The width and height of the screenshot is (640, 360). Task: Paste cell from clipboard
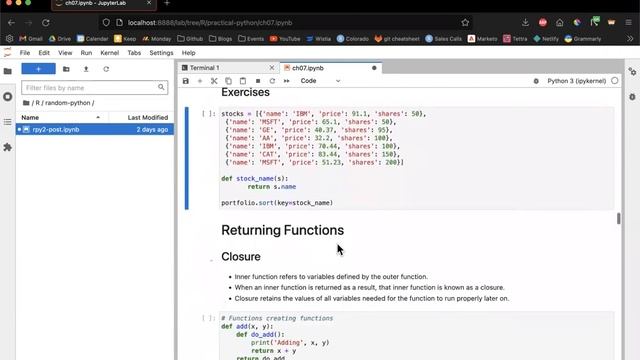(x=243, y=81)
